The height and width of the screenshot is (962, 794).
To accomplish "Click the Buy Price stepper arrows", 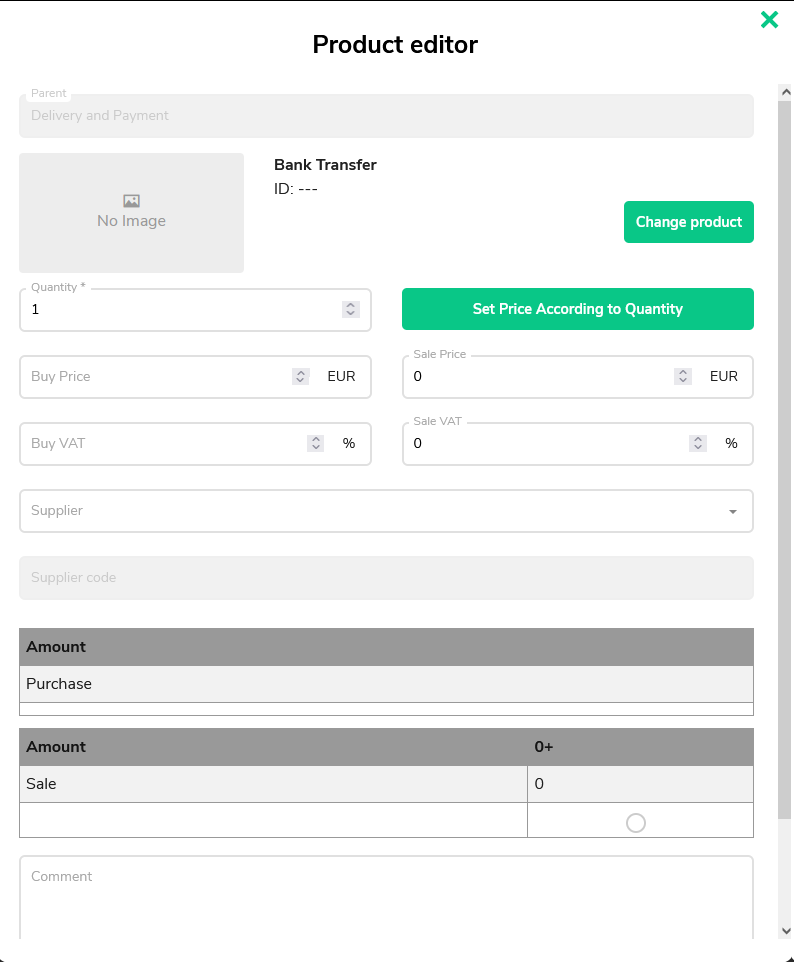I will coord(300,376).
